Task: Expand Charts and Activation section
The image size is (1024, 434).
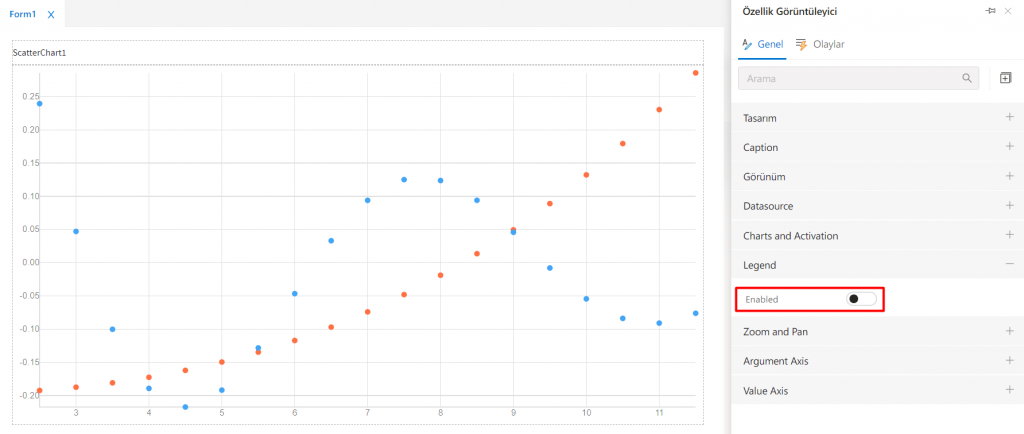Action: (x=1009, y=235)
